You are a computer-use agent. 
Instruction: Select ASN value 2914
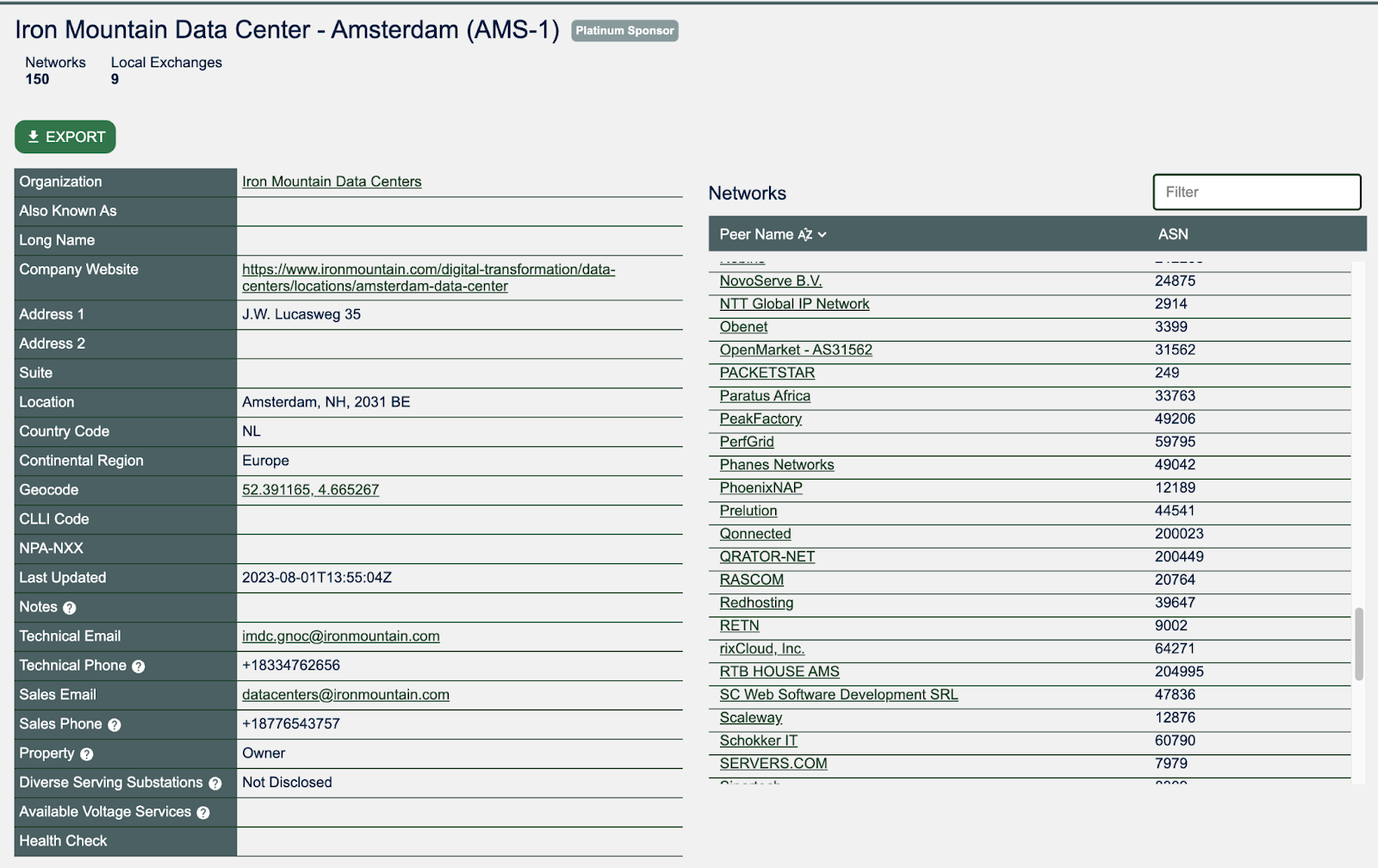1171,304
